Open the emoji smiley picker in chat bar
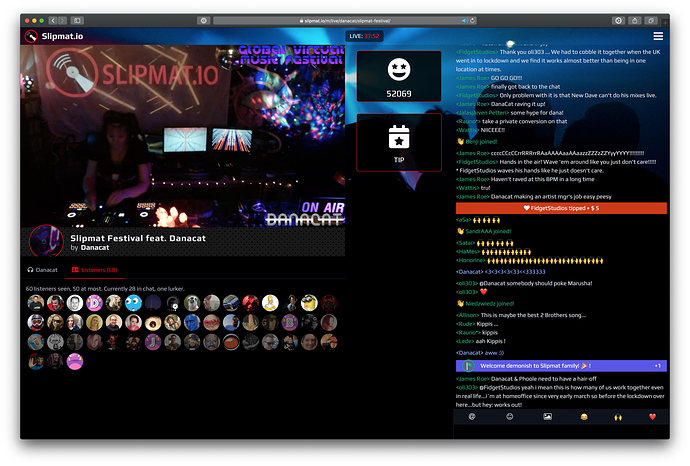This screenshot has width=690, height=466. pyautogui.click(x=510, y=416)
